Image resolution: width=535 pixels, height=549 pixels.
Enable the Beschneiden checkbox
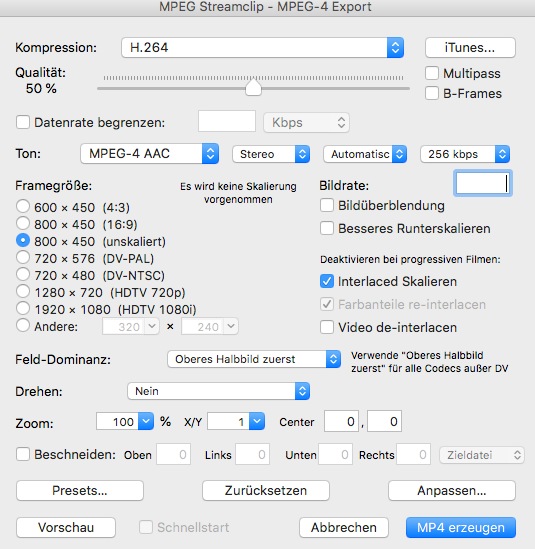[23, 454]
